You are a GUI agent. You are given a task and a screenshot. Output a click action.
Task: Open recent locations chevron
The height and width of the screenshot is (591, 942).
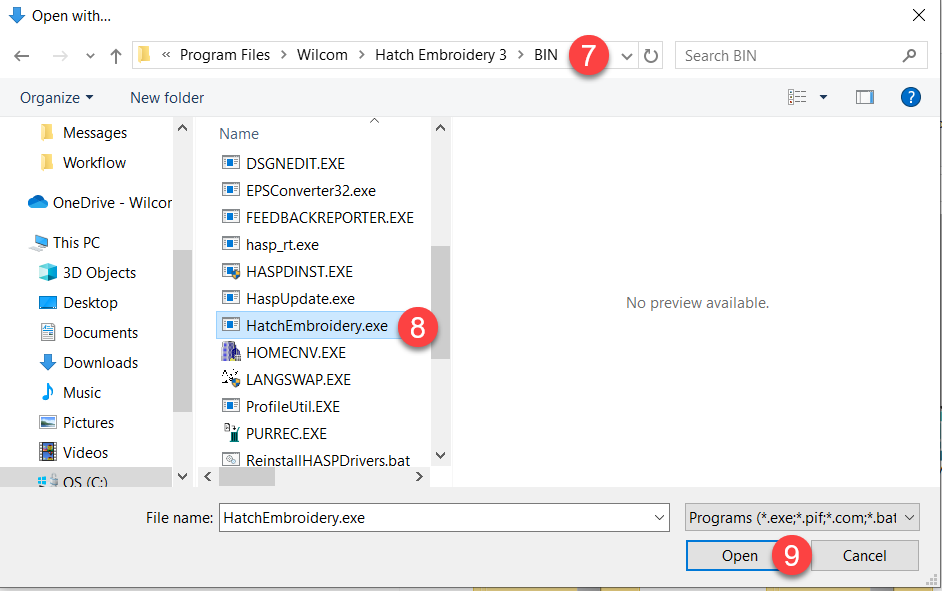90,56
